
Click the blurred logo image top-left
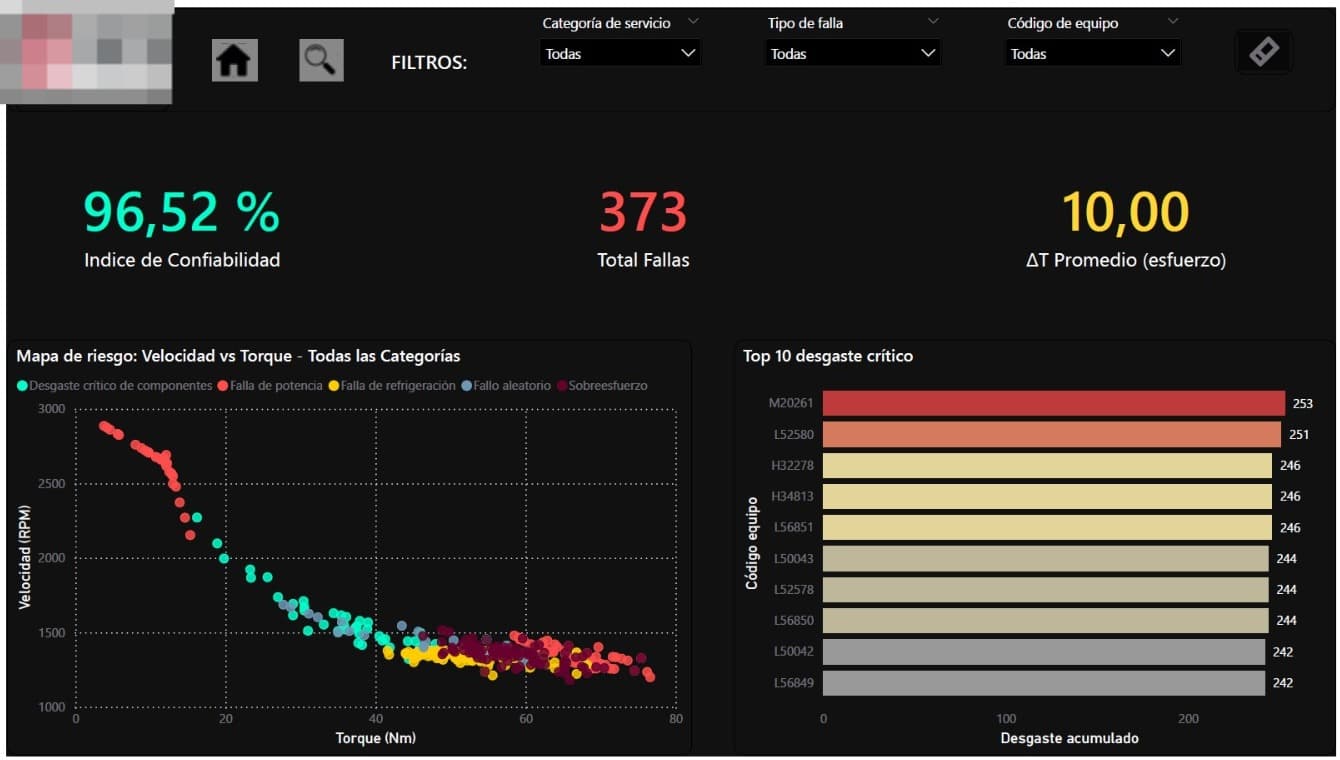pyautogui.click(x=87, y=52)
